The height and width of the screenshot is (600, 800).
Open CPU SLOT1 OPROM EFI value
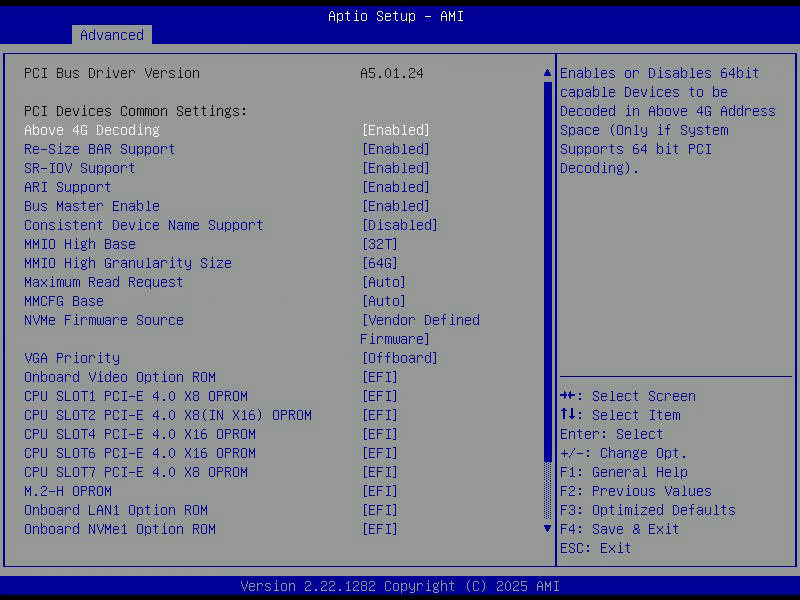point(380,396)
